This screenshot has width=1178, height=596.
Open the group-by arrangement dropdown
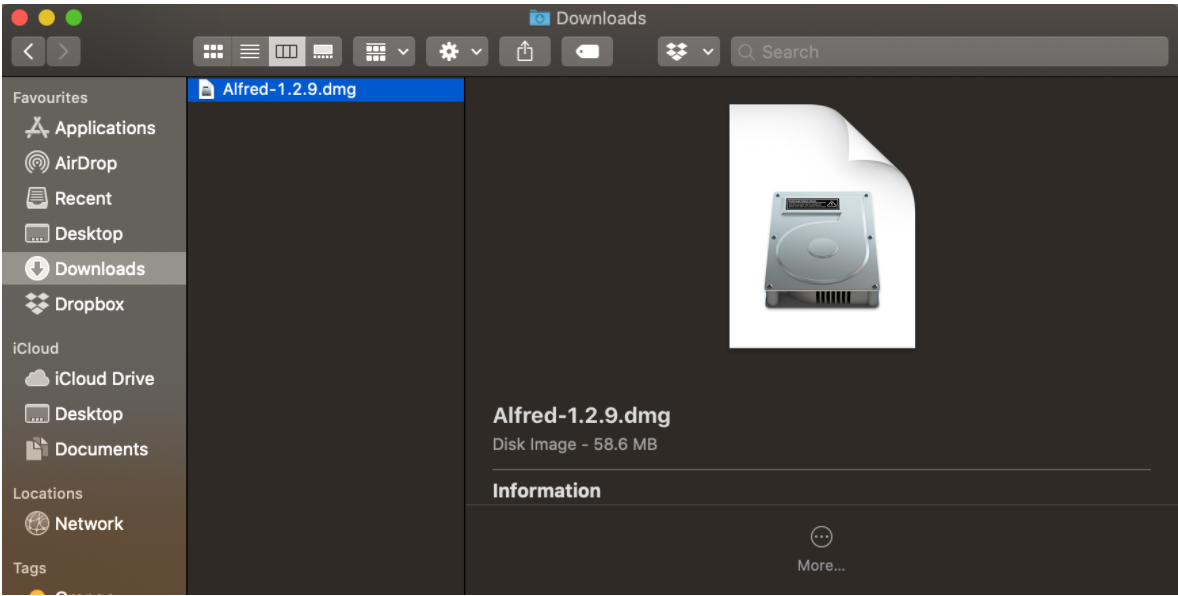[384, 51]
